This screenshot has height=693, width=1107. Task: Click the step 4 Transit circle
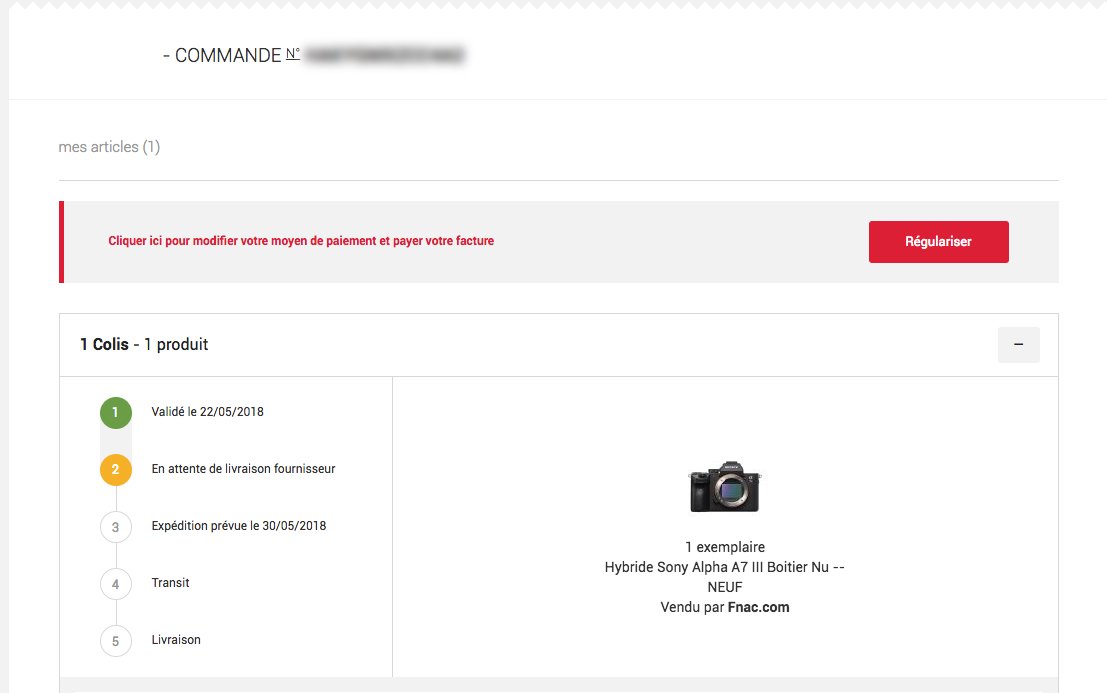(116, 583)
